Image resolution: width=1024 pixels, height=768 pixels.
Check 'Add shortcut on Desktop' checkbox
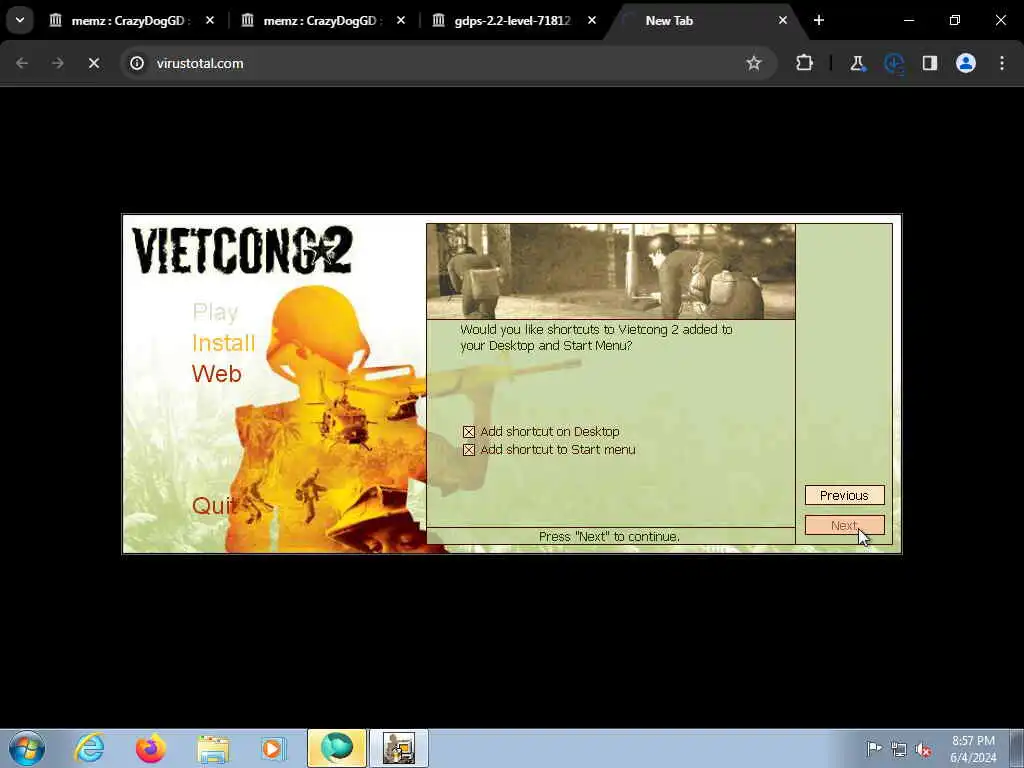click(x=469, y=432)
